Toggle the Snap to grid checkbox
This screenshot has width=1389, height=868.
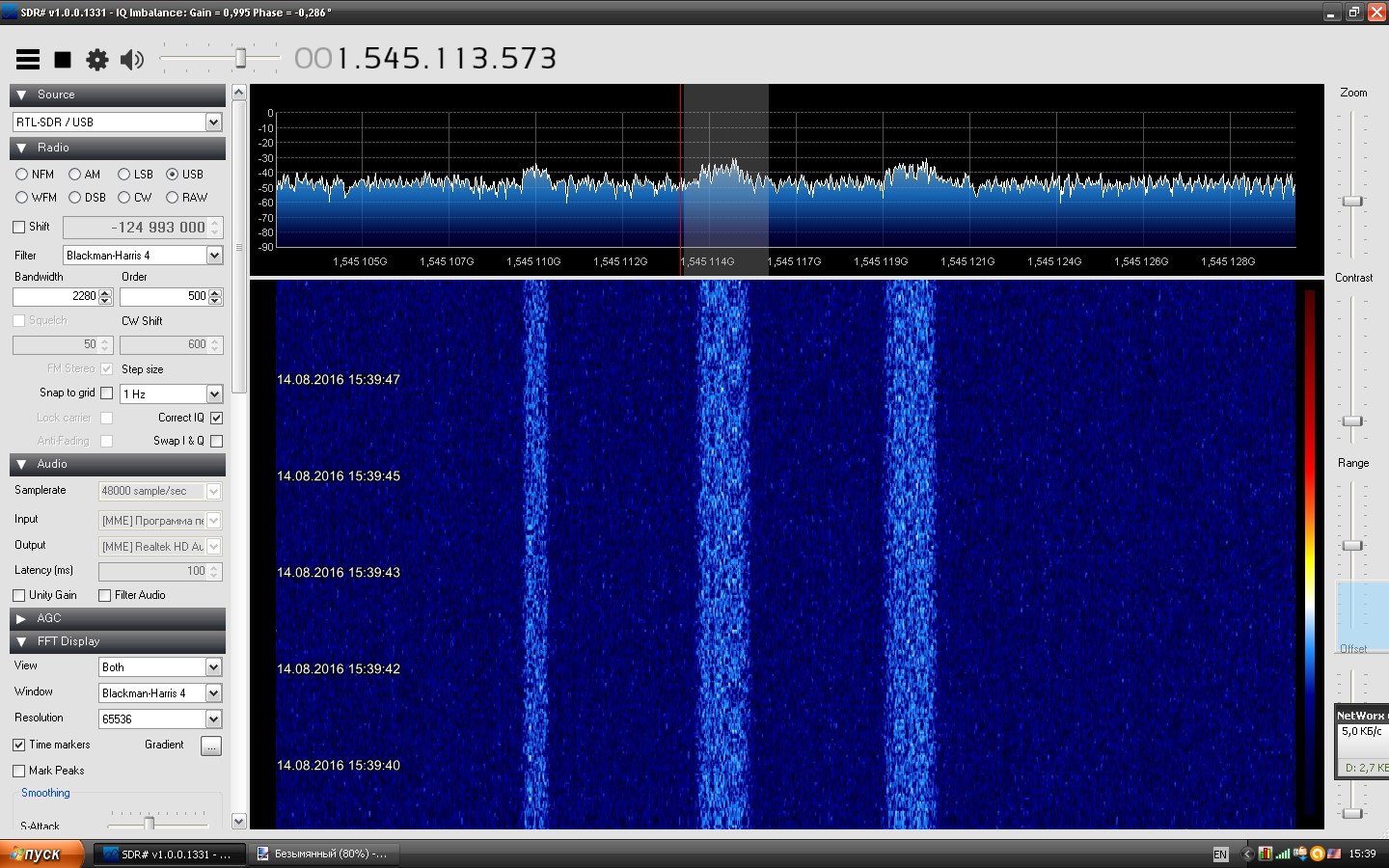click(x=106, y=393)
